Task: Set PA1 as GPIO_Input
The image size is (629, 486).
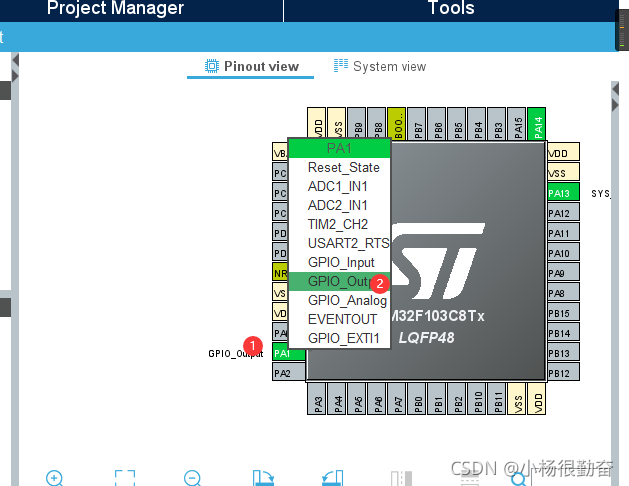Action: point(339,262)
